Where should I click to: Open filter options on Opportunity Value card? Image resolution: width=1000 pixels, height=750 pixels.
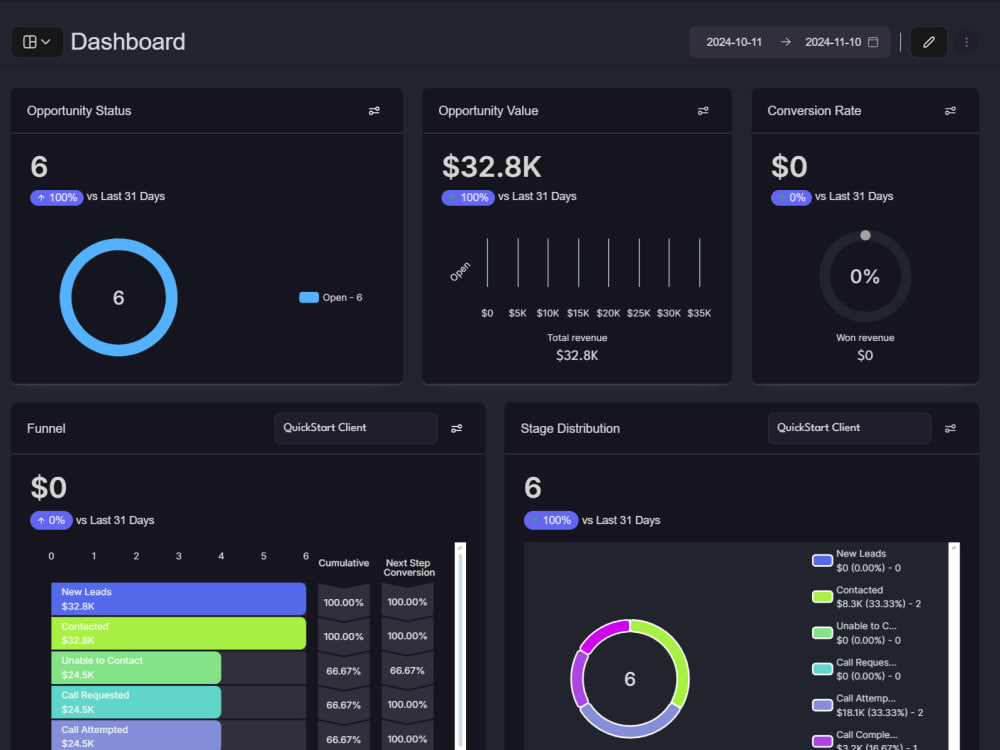[x=702, y=110]
